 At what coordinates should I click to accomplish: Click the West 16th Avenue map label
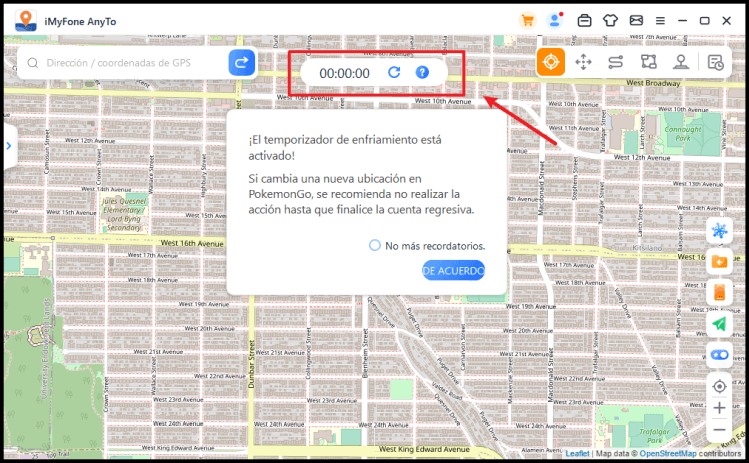point(192,243)
